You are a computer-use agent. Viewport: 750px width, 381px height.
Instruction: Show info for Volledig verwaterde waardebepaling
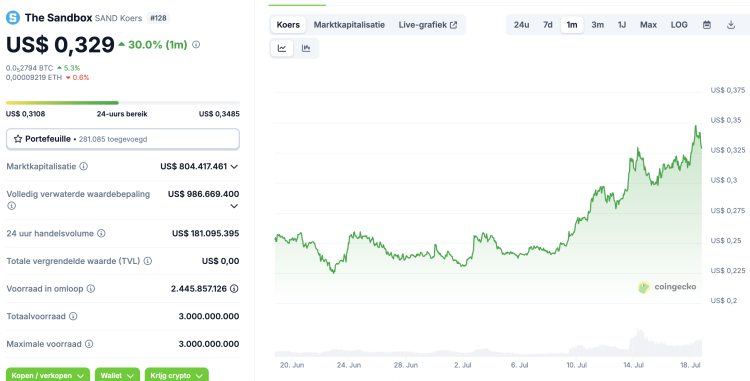point(11,206)
